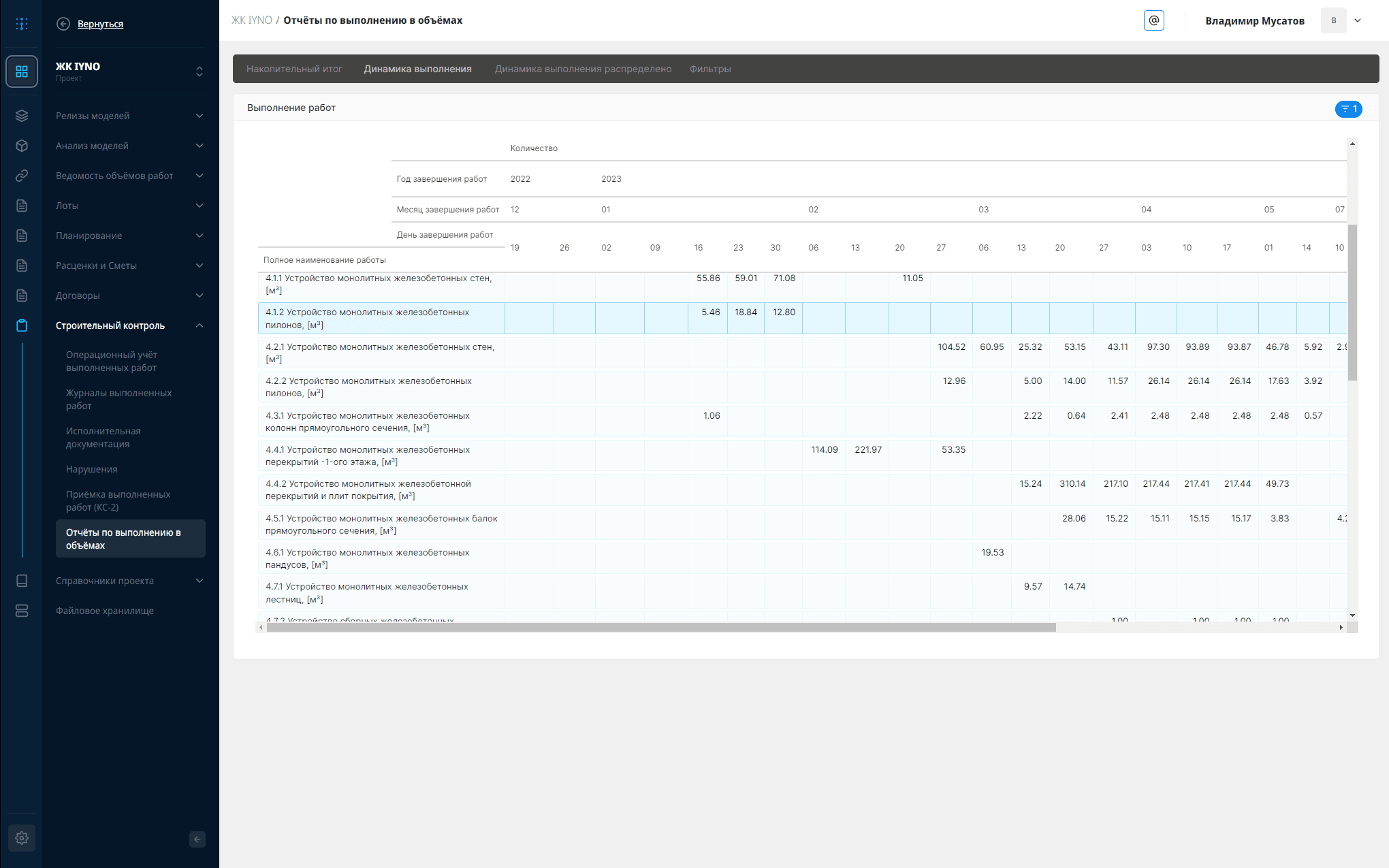Viewport: 1389px width, 868px height.
Task: Click the vertical table scrollbar thumb
Action: (x=1352, y=302)
